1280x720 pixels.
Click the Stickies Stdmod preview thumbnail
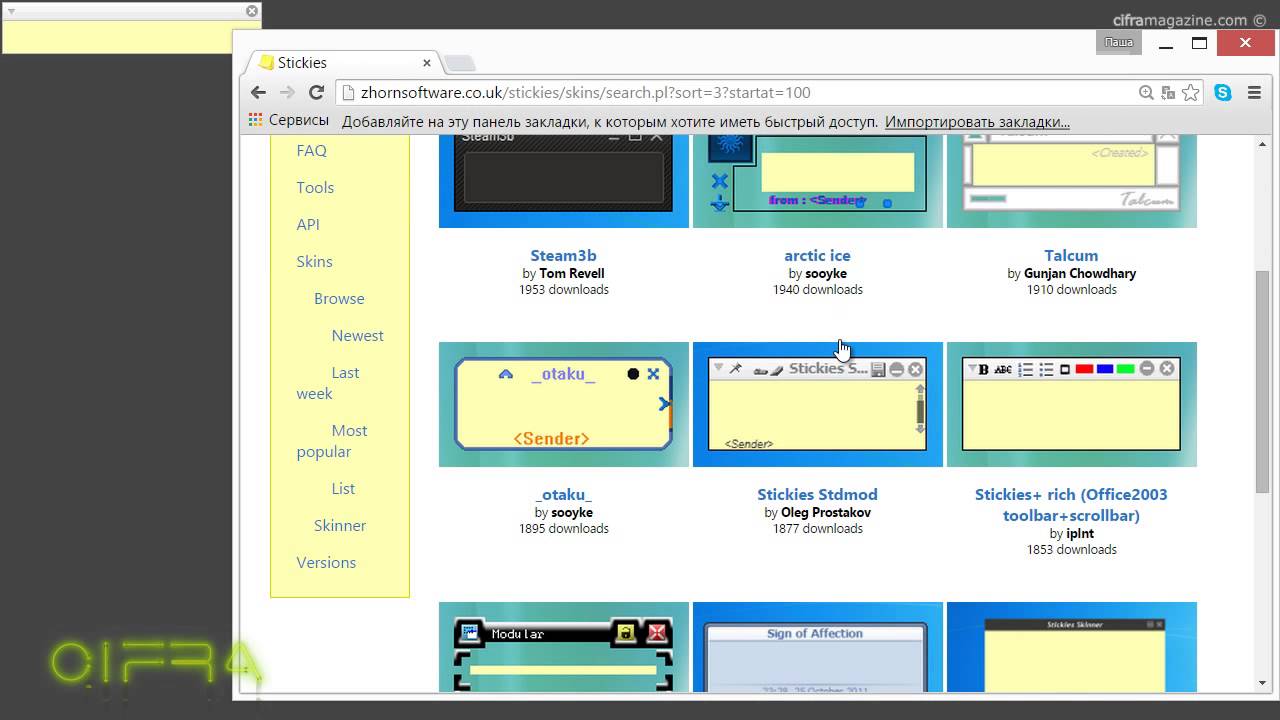pyautogui.click(x=818, y=404)
